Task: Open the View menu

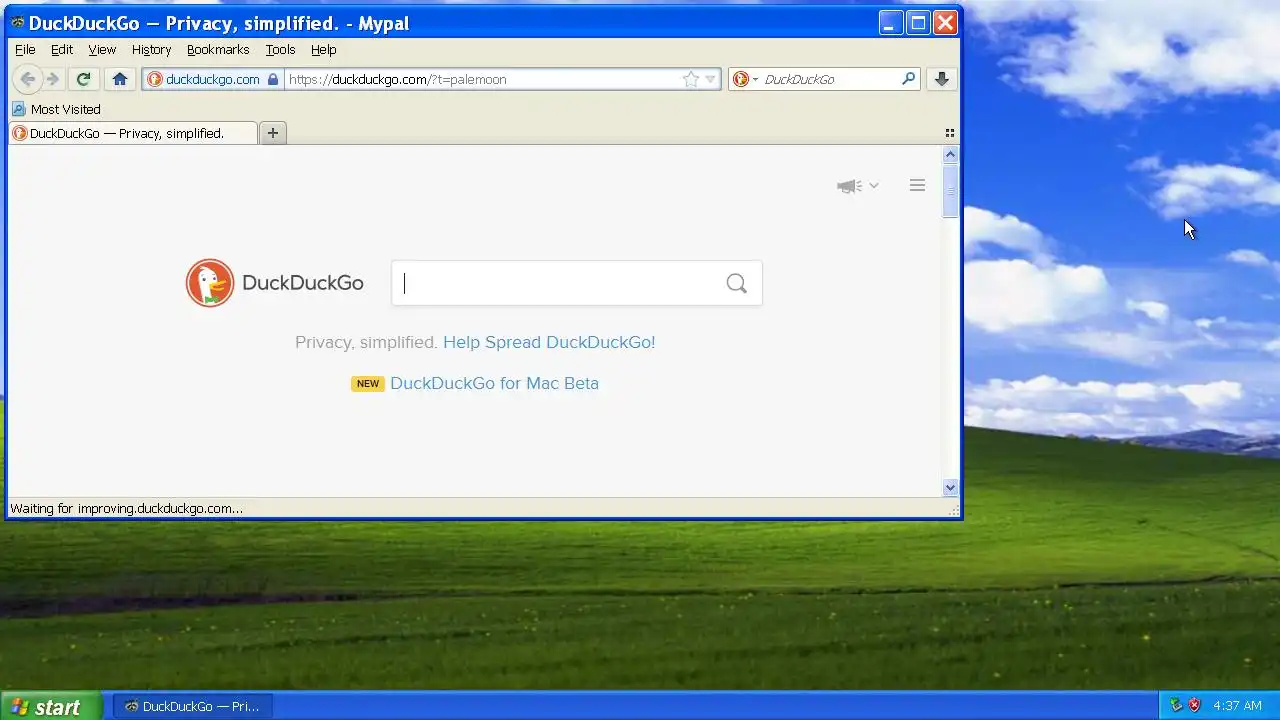Action: pyautogui.click(x=102, y=49)
